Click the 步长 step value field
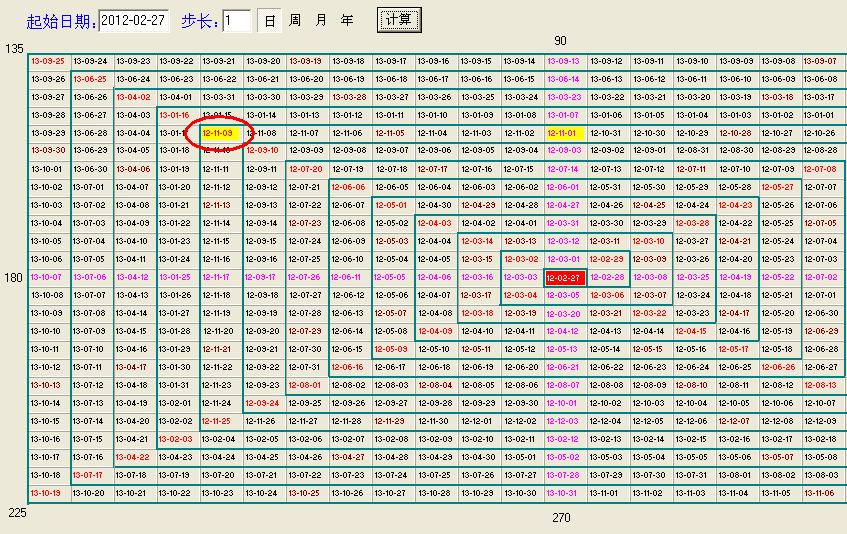The width and height of the screenshot is (847, 534). pyautogui.click(x=237, y=20)
